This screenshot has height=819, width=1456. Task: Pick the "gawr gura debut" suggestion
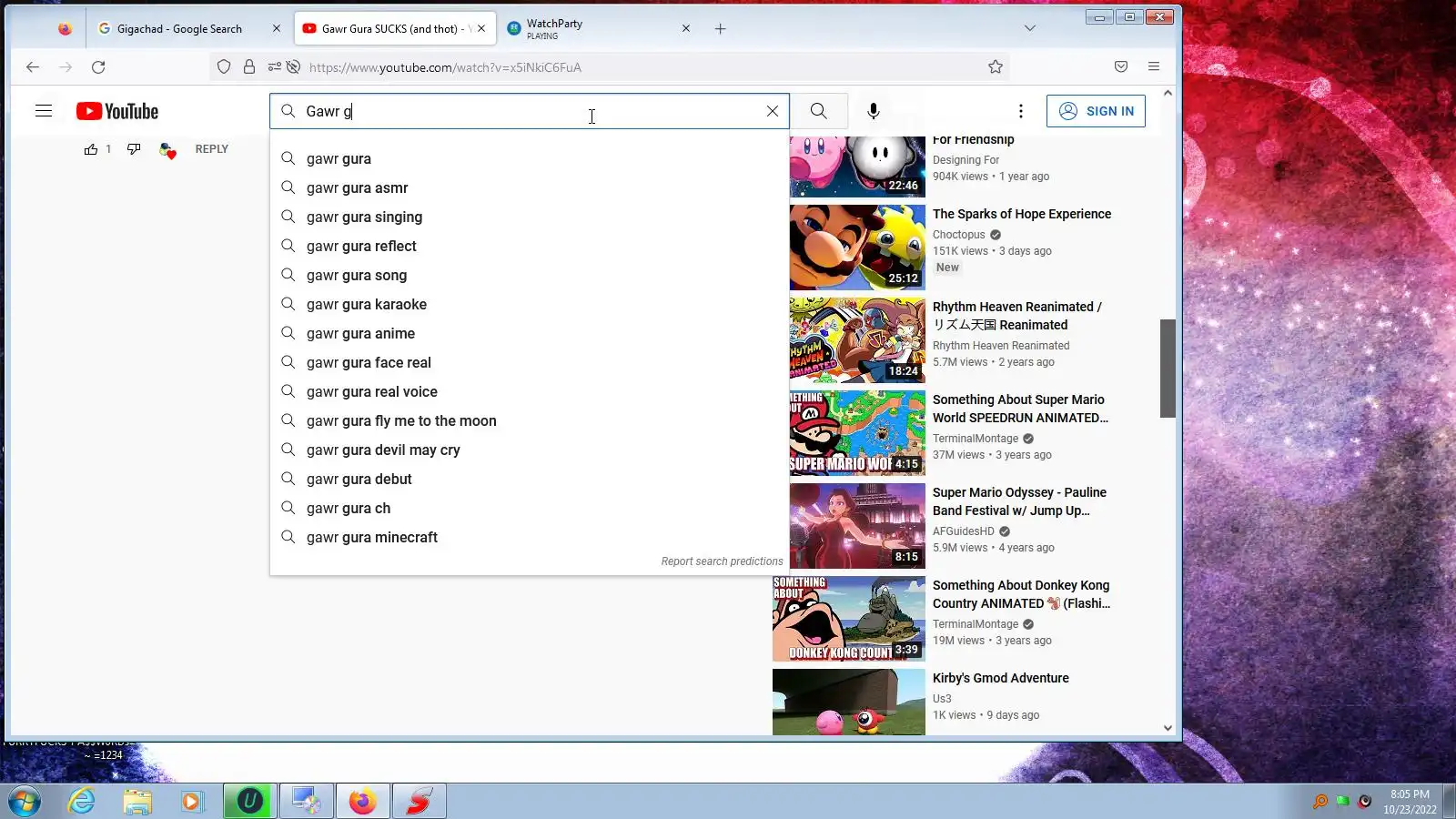530,479
